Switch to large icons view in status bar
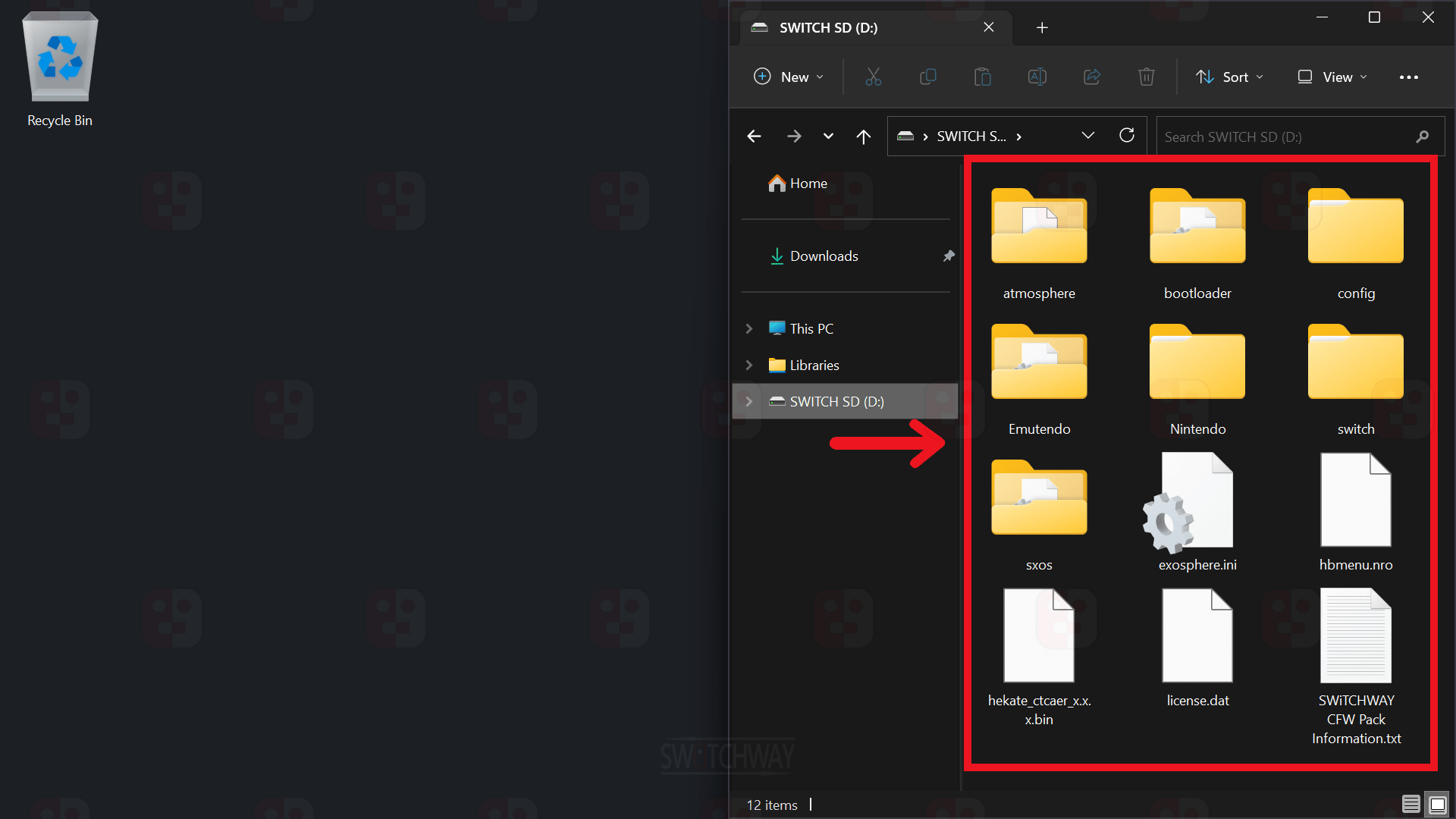Viewport: 1456px width, 819px height. click(1437, 805)
